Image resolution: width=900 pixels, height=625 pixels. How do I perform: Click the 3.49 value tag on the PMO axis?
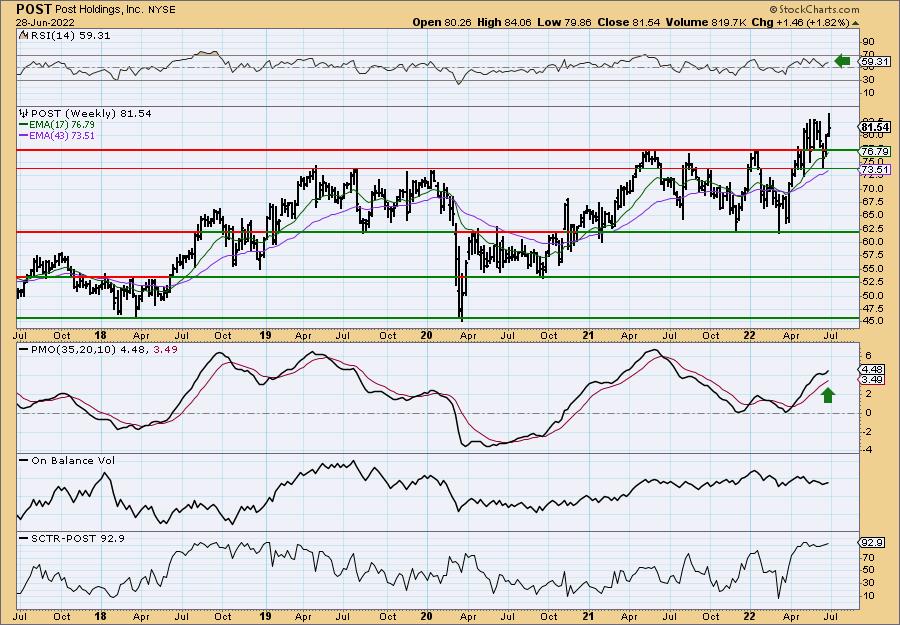(x=873, y=380)
